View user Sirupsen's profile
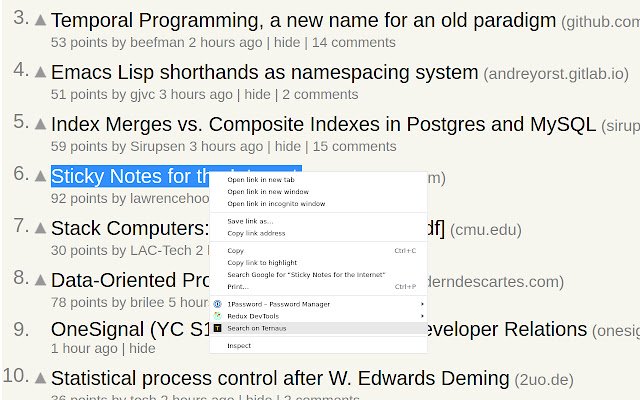Viewport: 640px width, 400px height. point(158,146)
